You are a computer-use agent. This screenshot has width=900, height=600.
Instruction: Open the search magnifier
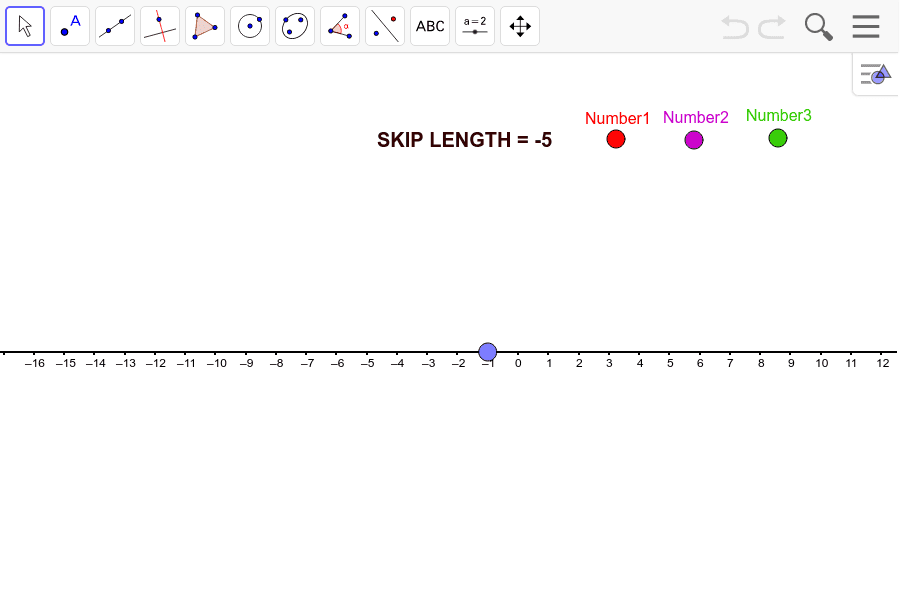tap(818, 27)
